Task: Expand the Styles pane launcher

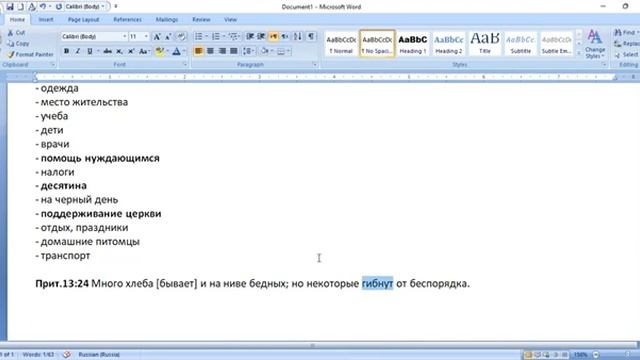Action: pyautogui.click(x=604, y=64)
